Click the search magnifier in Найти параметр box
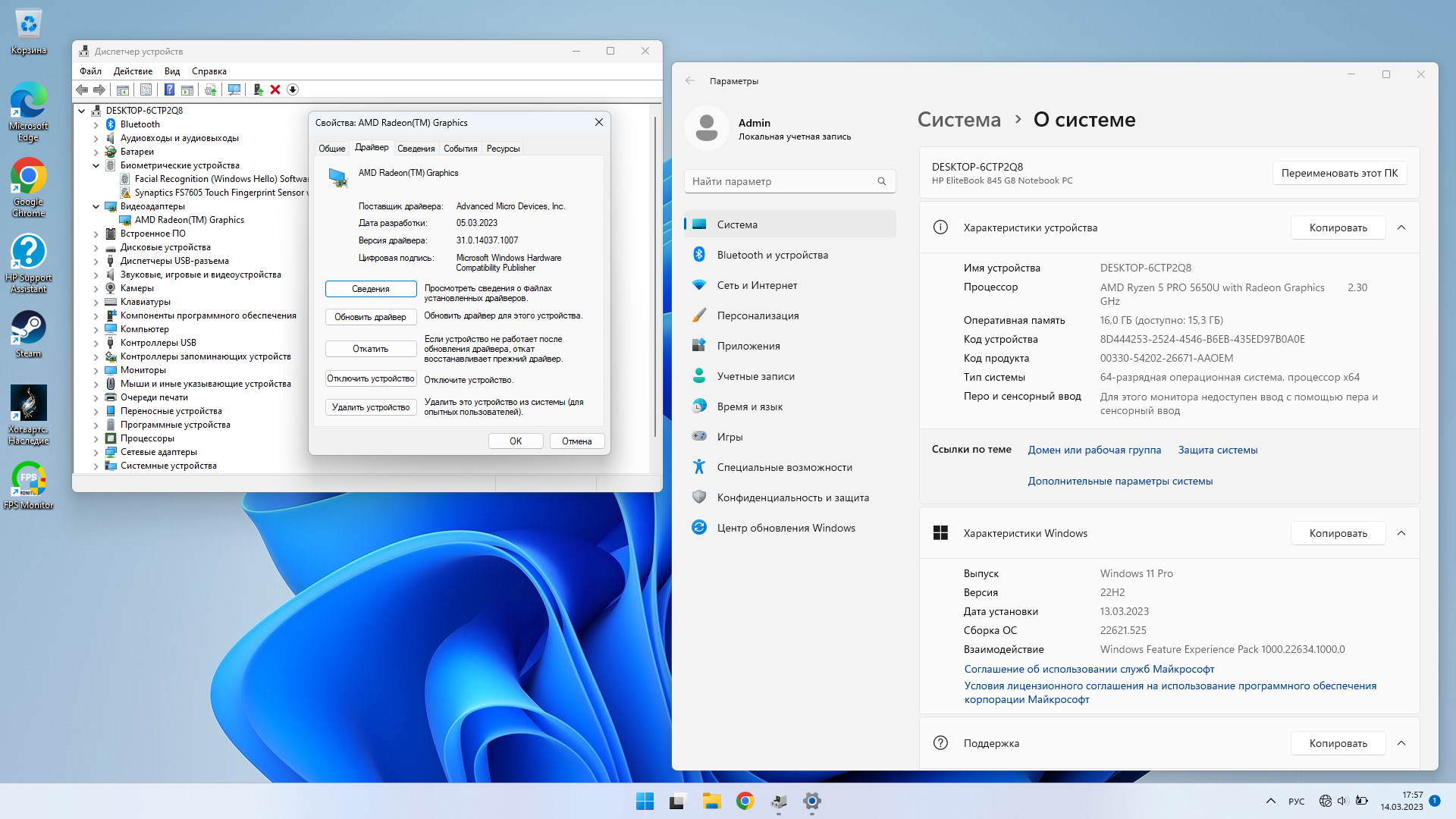 pyautogui.click(x=882, y=181)
